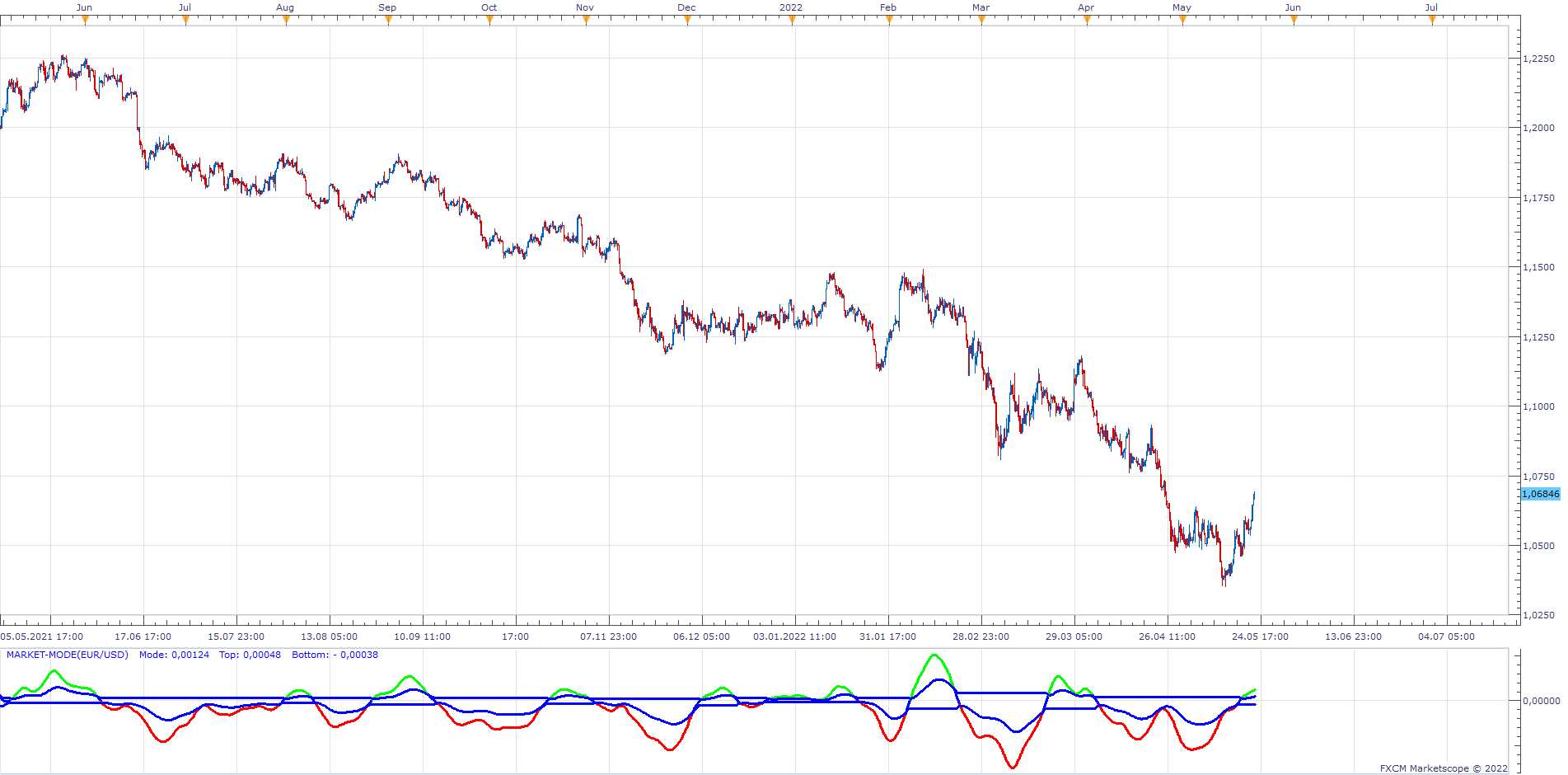The width and height of the screenshot is (1568, 775).
Task: Select the 13.08 05:00 date label
Action: (330, 636)
